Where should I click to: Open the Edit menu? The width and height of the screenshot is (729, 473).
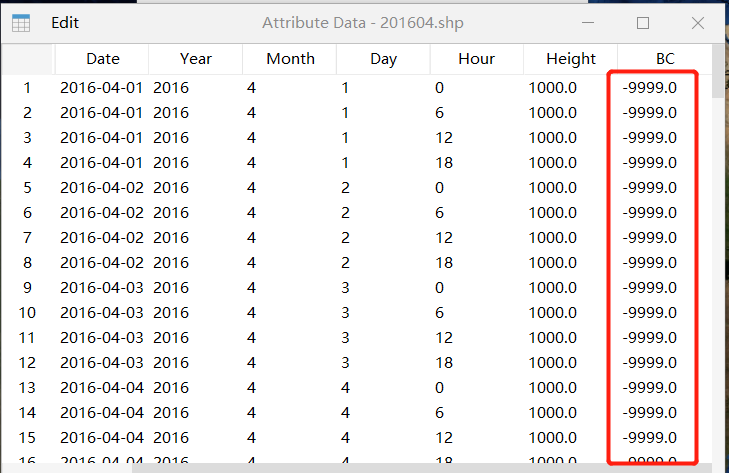[65, 22]
